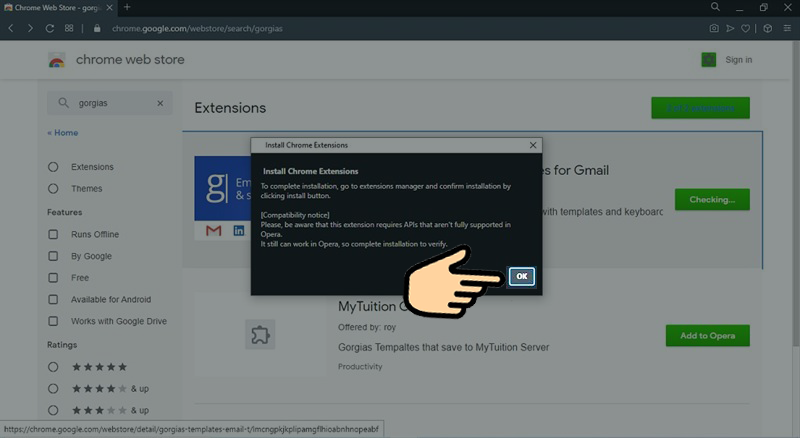Click the Gmail icon on Gorgias card
The height and width of the screenshot is (438, 800).
[x=214, y=231]
